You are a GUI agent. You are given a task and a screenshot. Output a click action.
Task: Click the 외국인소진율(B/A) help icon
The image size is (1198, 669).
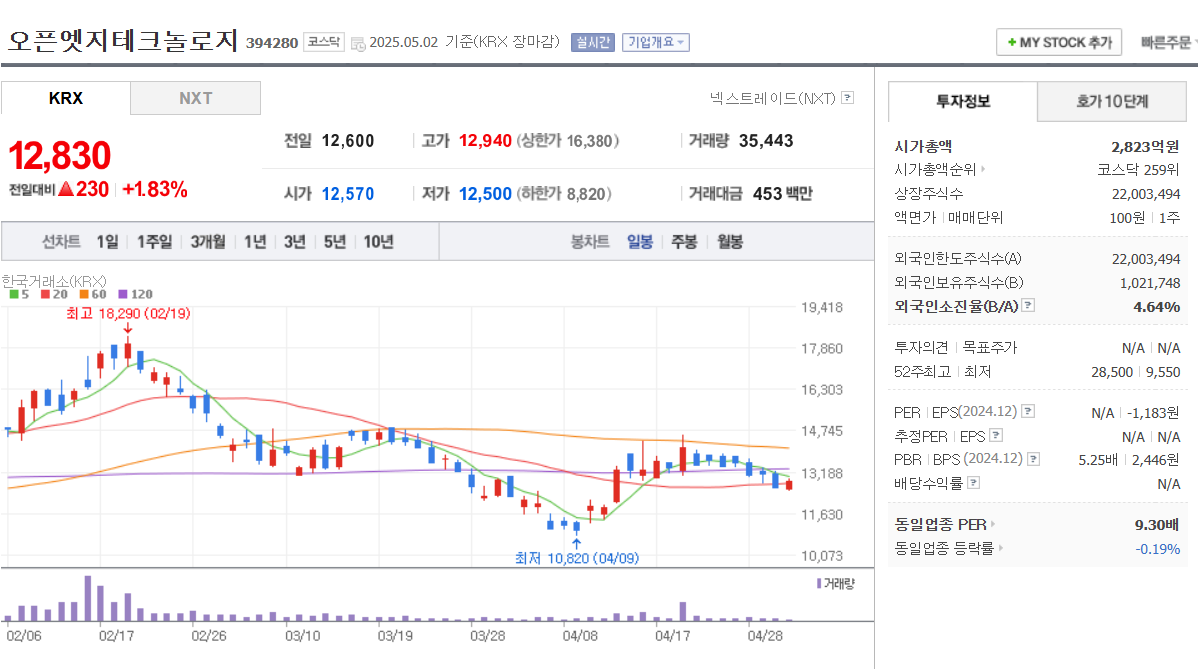(1027, 305)
